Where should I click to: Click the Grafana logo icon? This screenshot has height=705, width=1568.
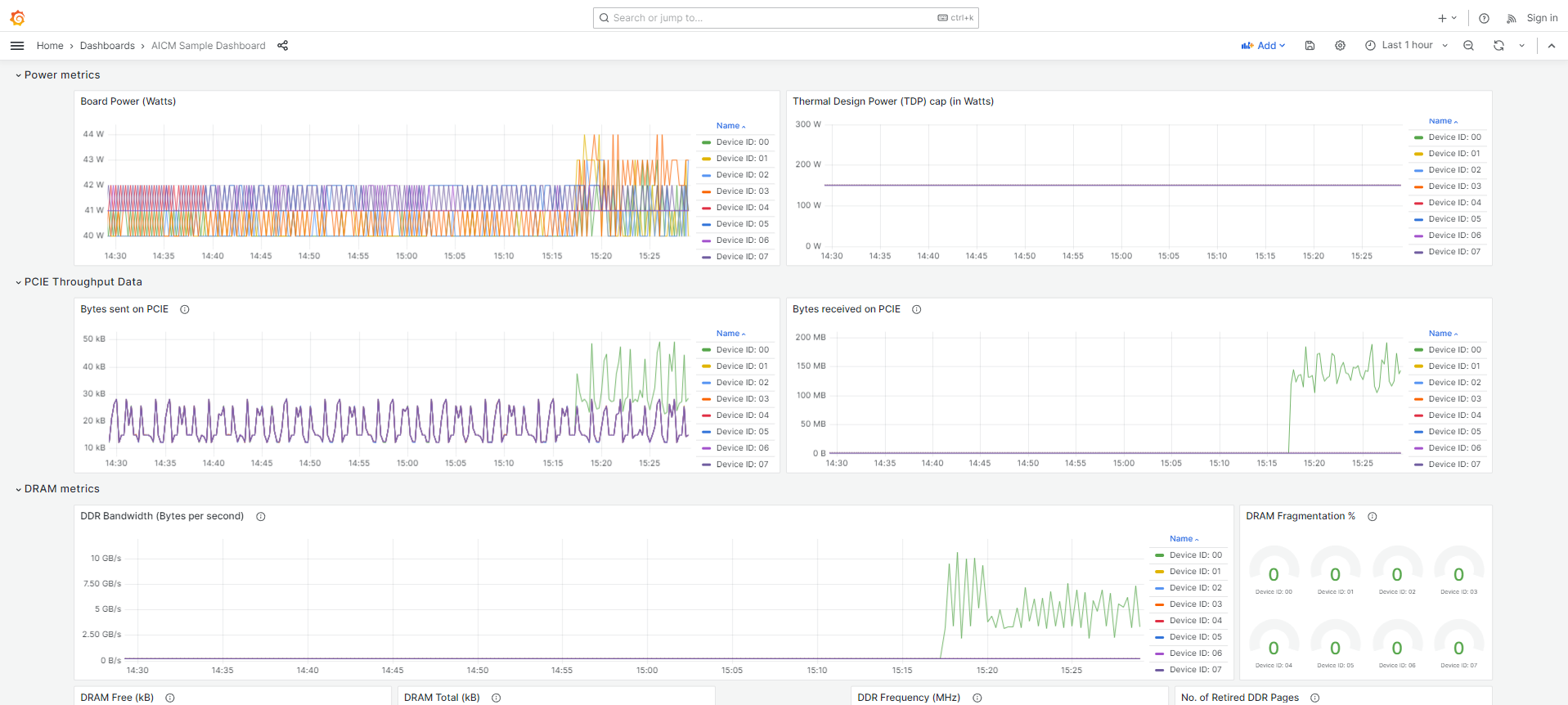[17, 18]
